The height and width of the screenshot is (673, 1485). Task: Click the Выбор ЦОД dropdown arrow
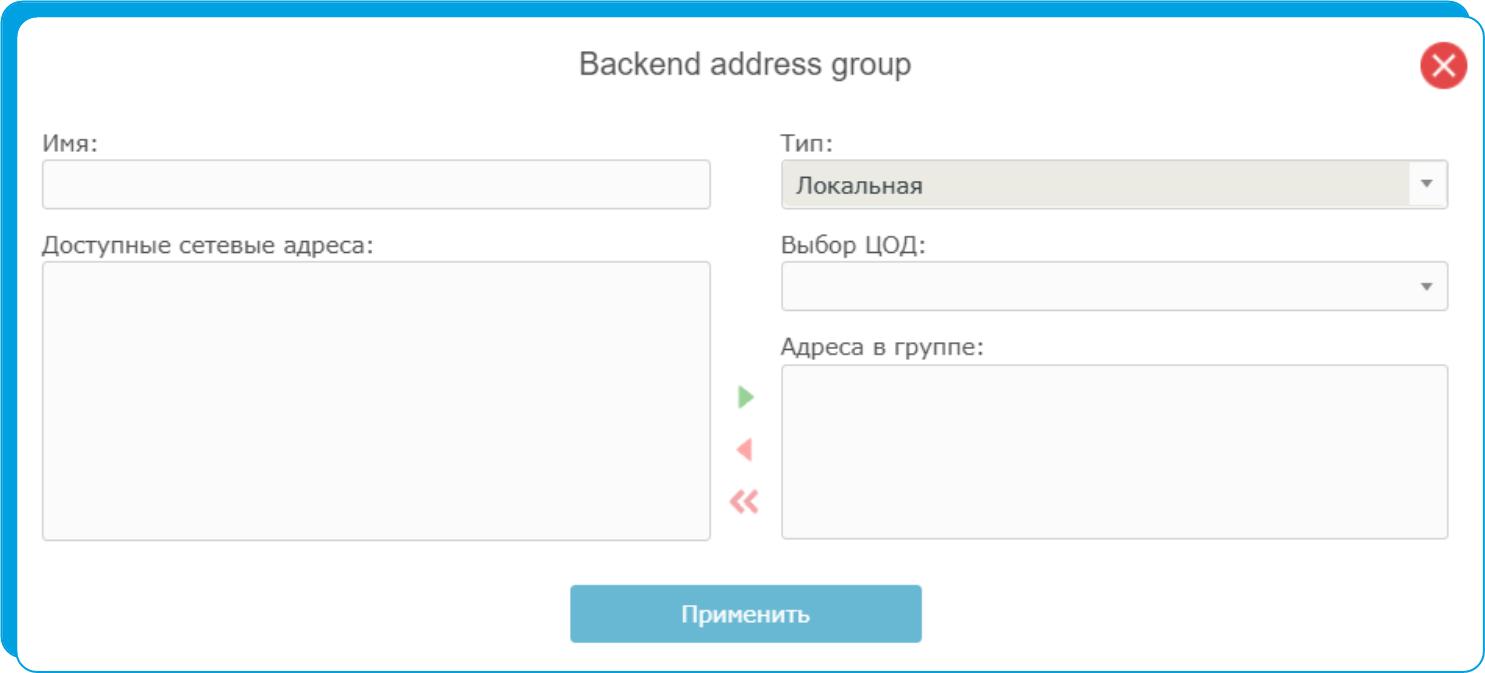click(x=1427, y=287)
